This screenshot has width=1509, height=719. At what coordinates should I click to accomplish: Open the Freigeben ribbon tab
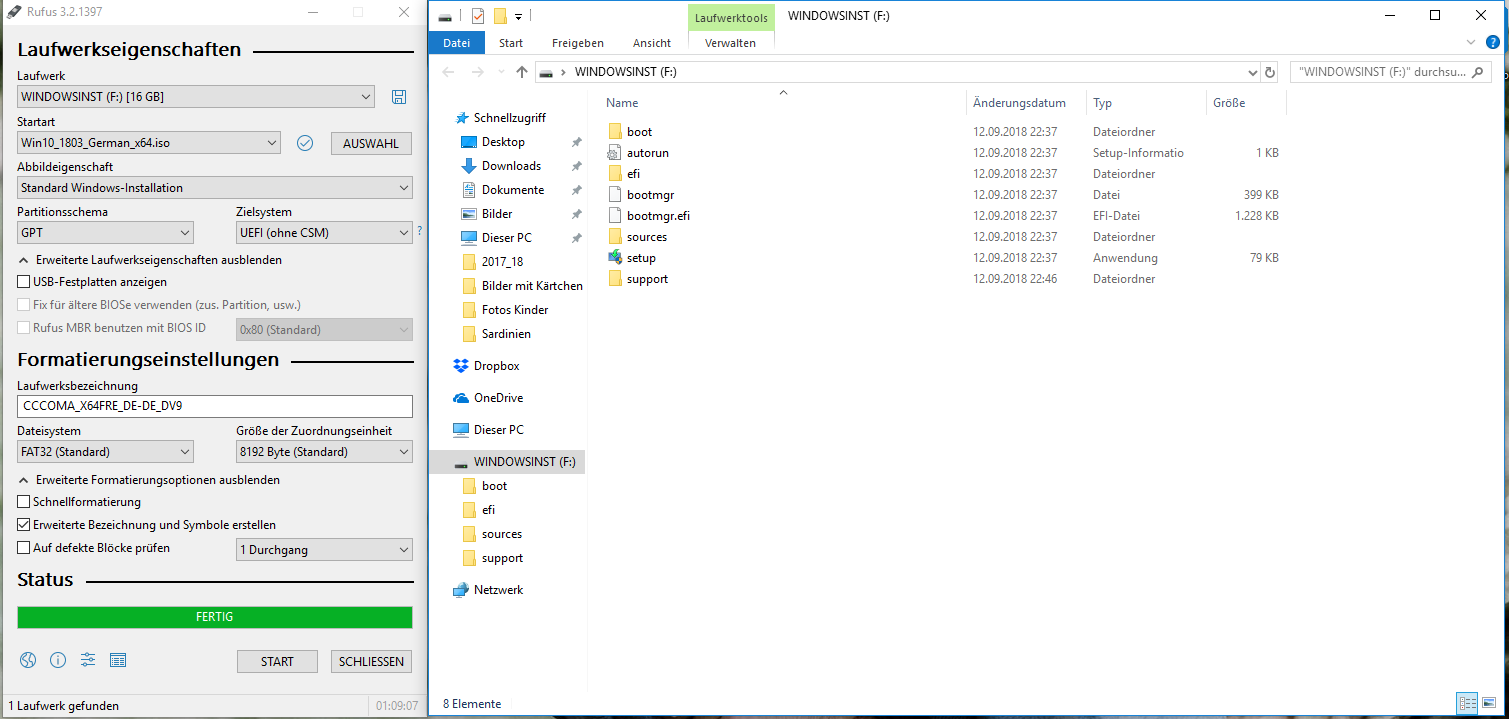[x=578, y=43]
